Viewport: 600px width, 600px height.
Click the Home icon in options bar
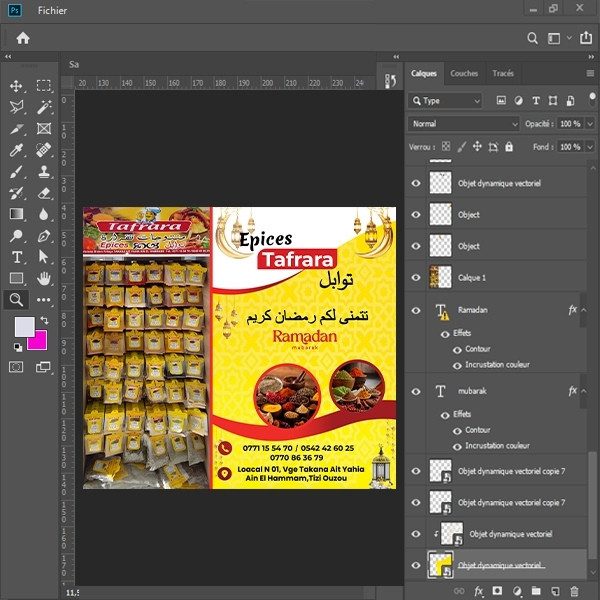coord(22,38)
